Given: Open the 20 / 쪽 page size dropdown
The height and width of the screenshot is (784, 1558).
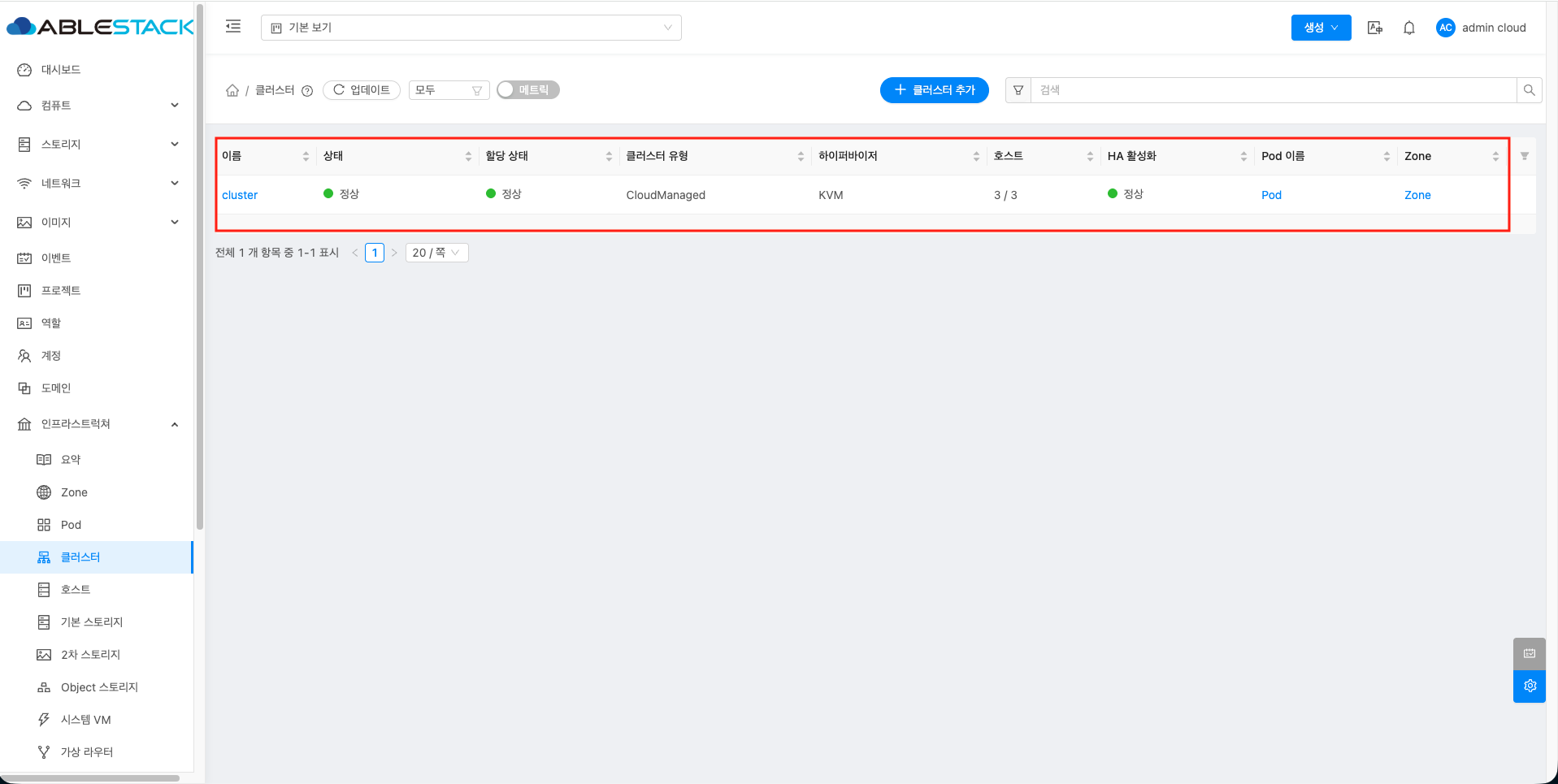Looking at the screenshot, I should point(437,253).
